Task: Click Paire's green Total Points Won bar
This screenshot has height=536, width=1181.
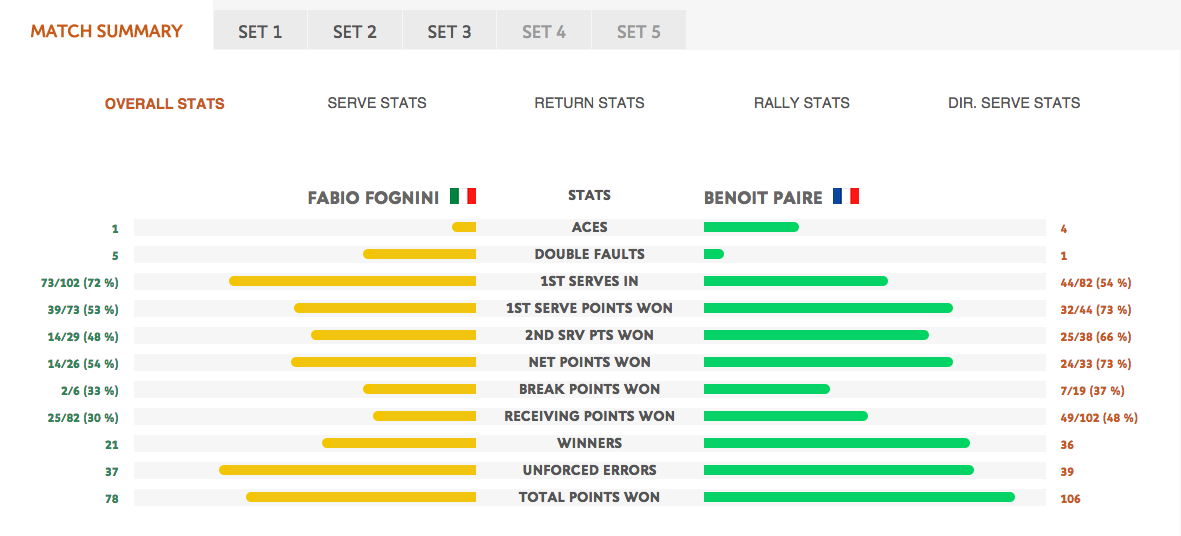Action: 859,497
